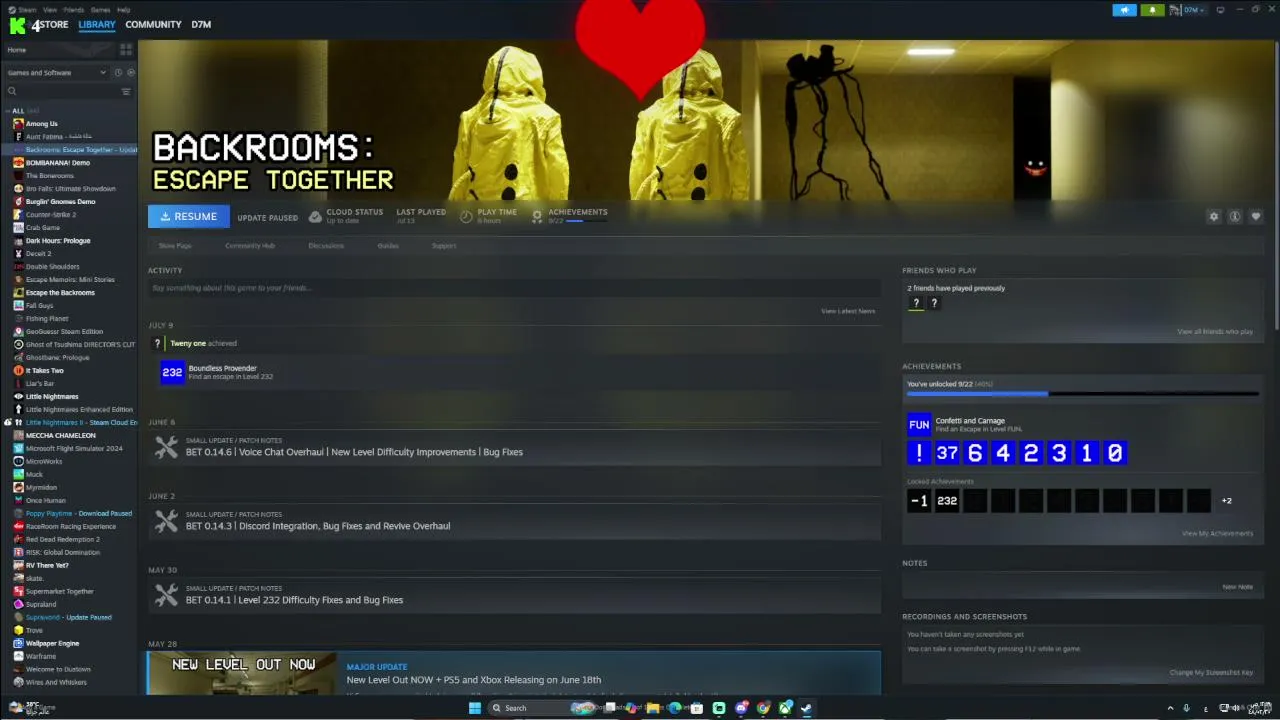Open game info icon beside gear
This screenshot has width=1280, height=720.
pyautogui.click(x=1235, y=216)
